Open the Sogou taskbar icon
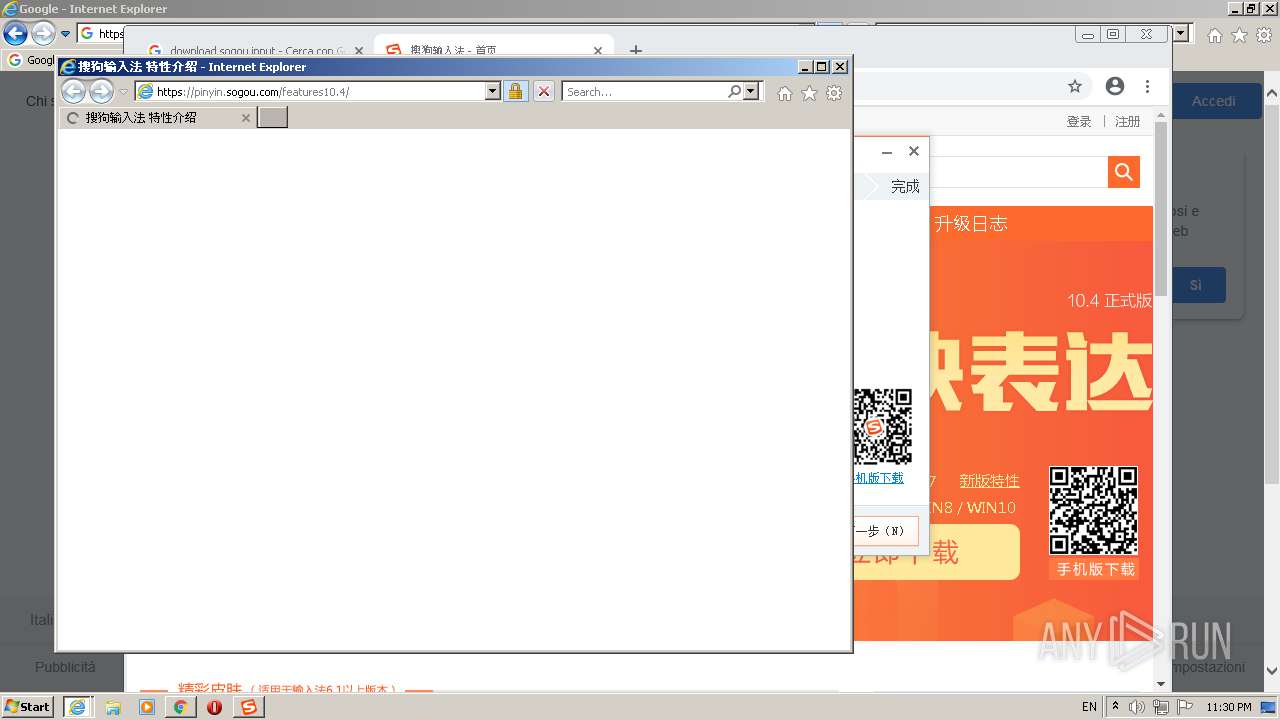1280x720 pixels. click(248, 707)
